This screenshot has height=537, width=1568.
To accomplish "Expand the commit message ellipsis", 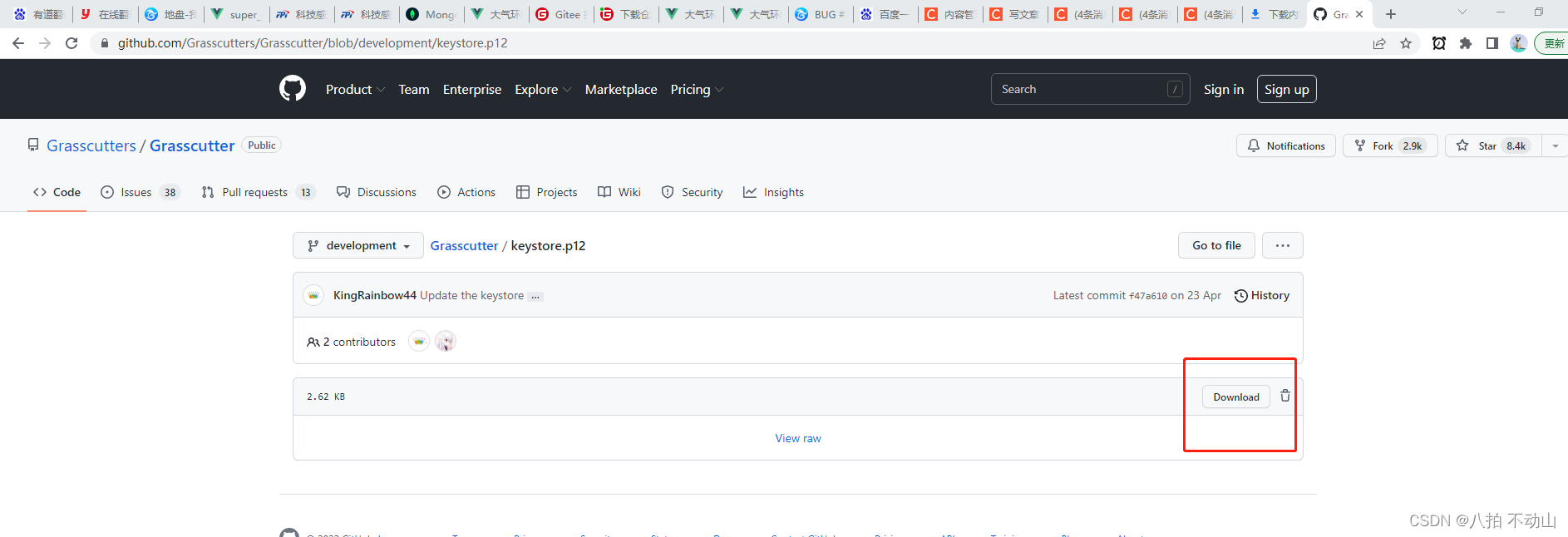I will point(535,296).
